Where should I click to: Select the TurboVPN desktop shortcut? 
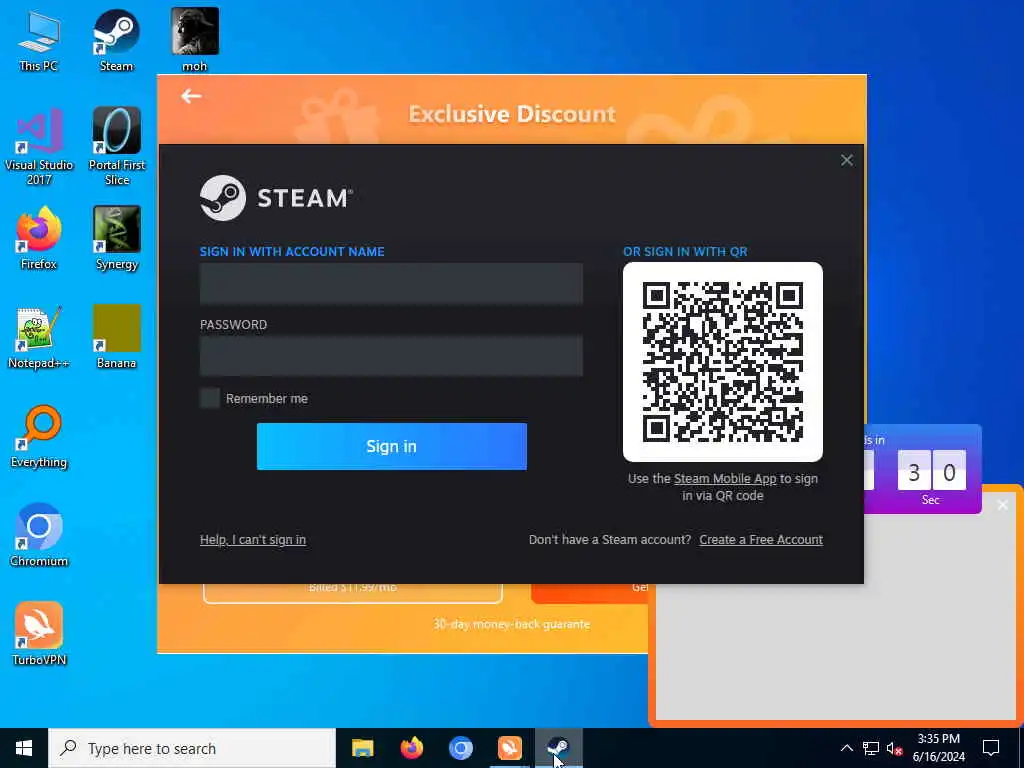tap(39, 633)
